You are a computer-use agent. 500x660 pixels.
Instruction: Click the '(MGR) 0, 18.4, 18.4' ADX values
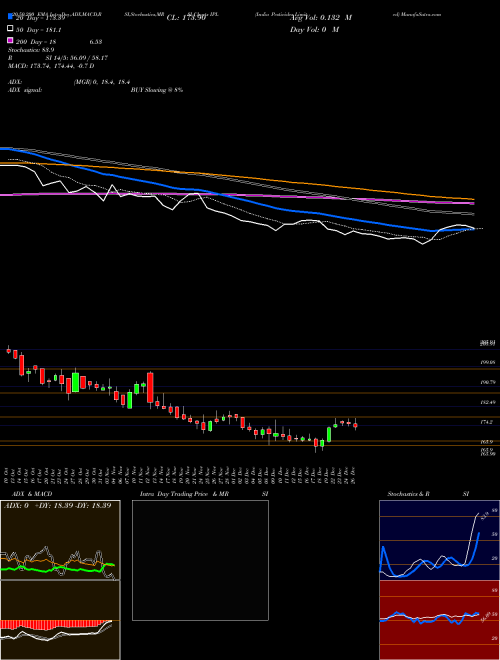pyautogui.click(x=102, y=82)
